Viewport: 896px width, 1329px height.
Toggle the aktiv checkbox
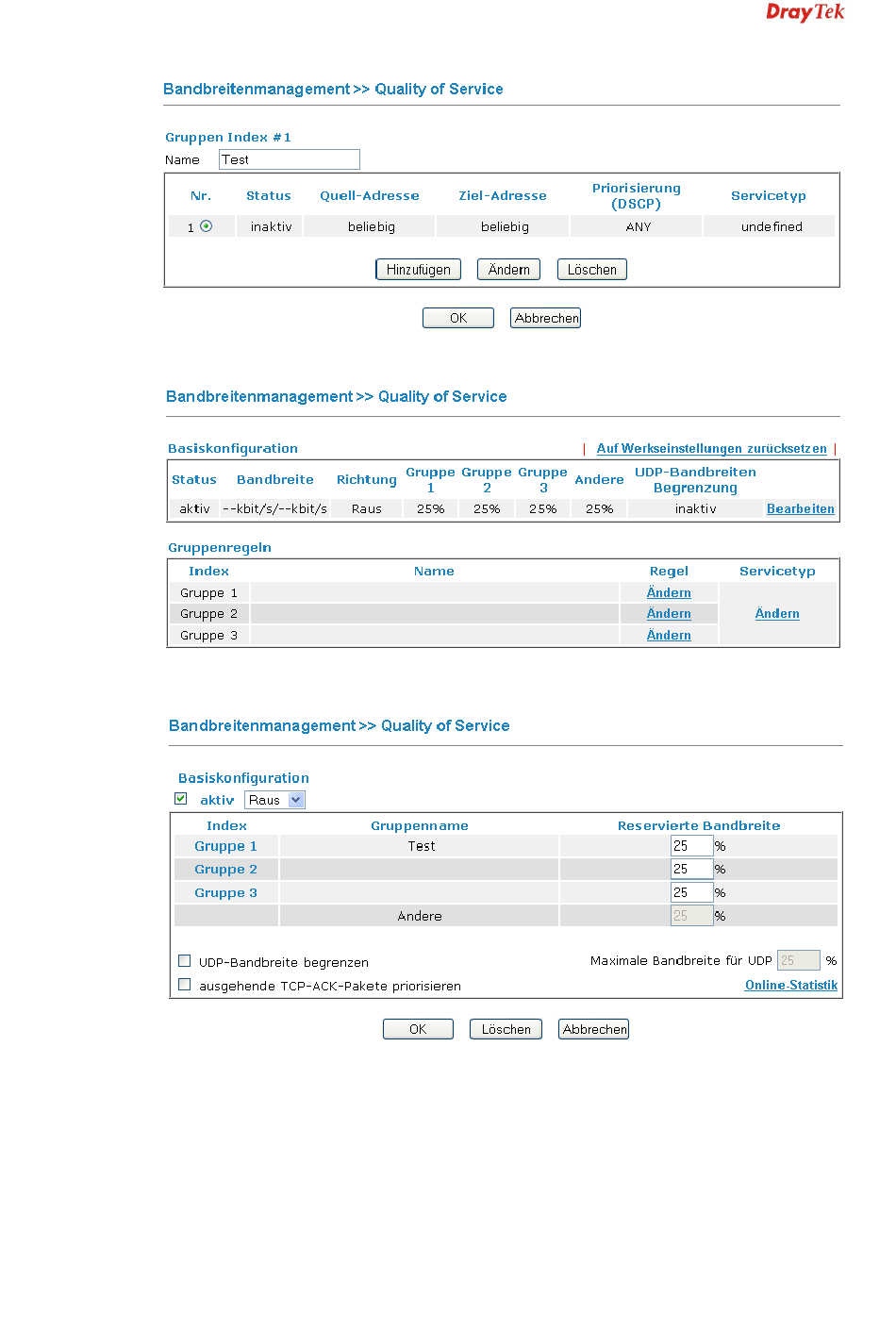coord(181,799)
